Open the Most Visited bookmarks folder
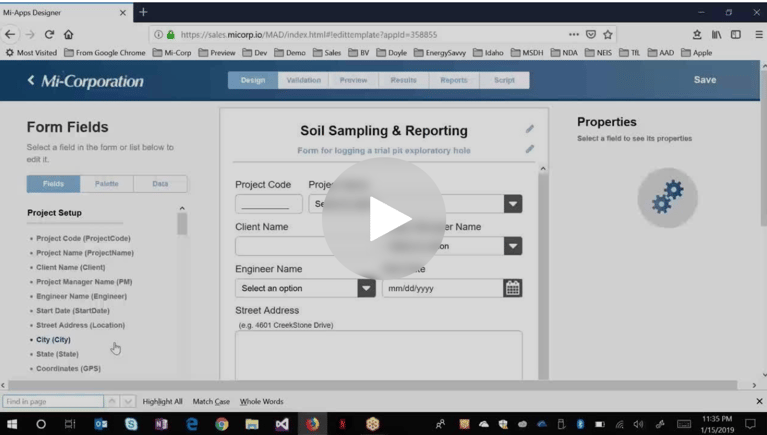Viewport: 767px width, 435px height. coord(31,53)
